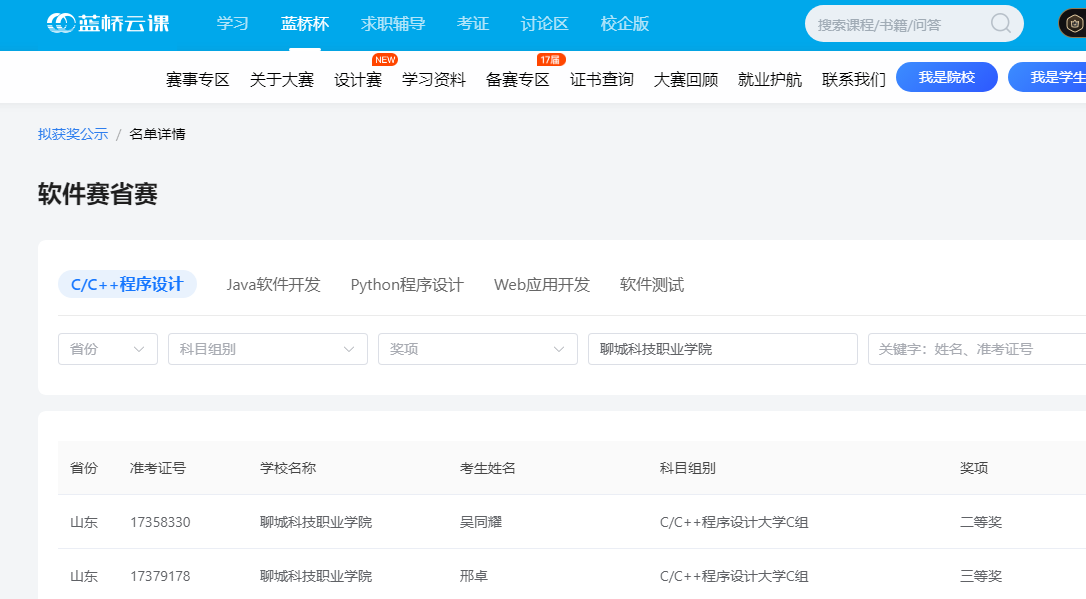Switch to 软件测试 tab

pos(652,285)
